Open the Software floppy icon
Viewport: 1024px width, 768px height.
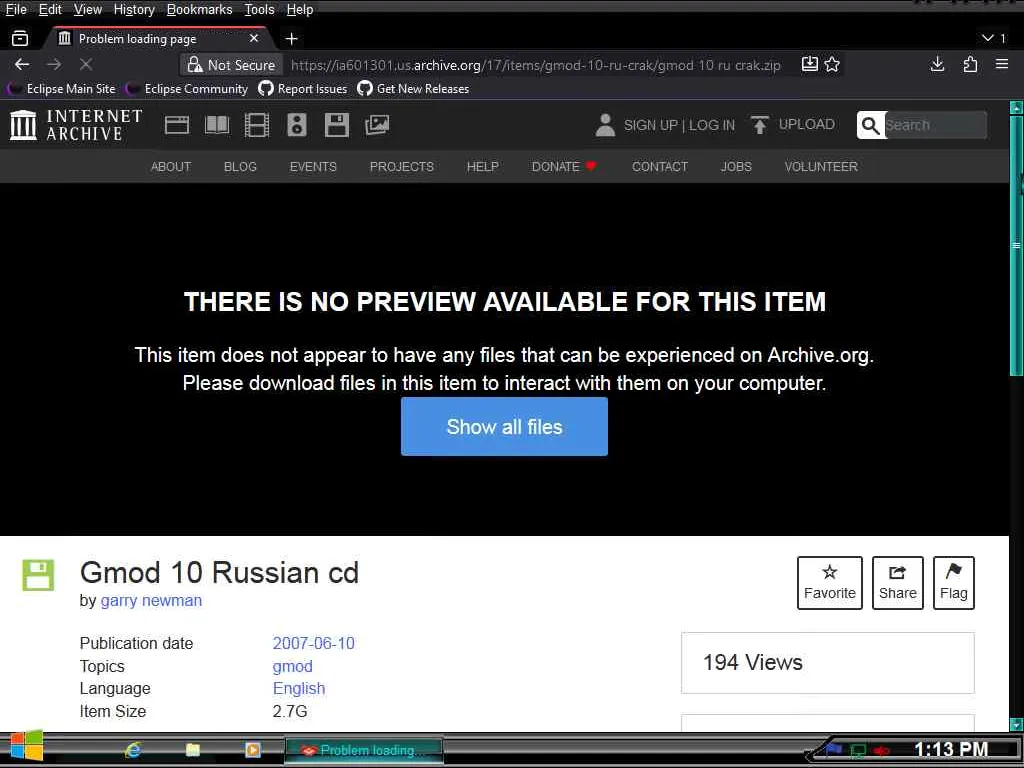(x=337, y=125)
